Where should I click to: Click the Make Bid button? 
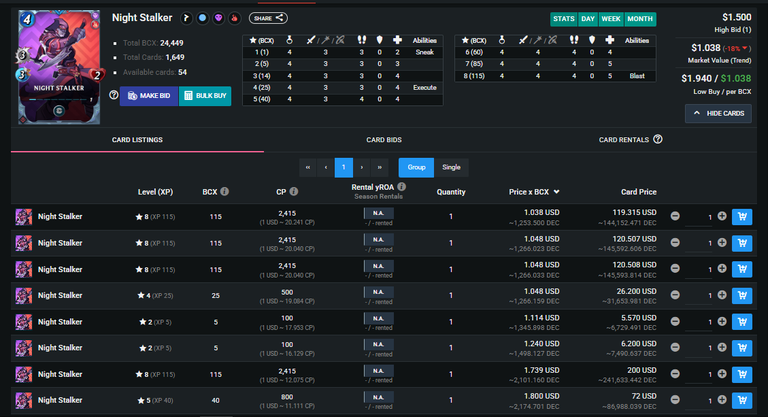[149, 96]
